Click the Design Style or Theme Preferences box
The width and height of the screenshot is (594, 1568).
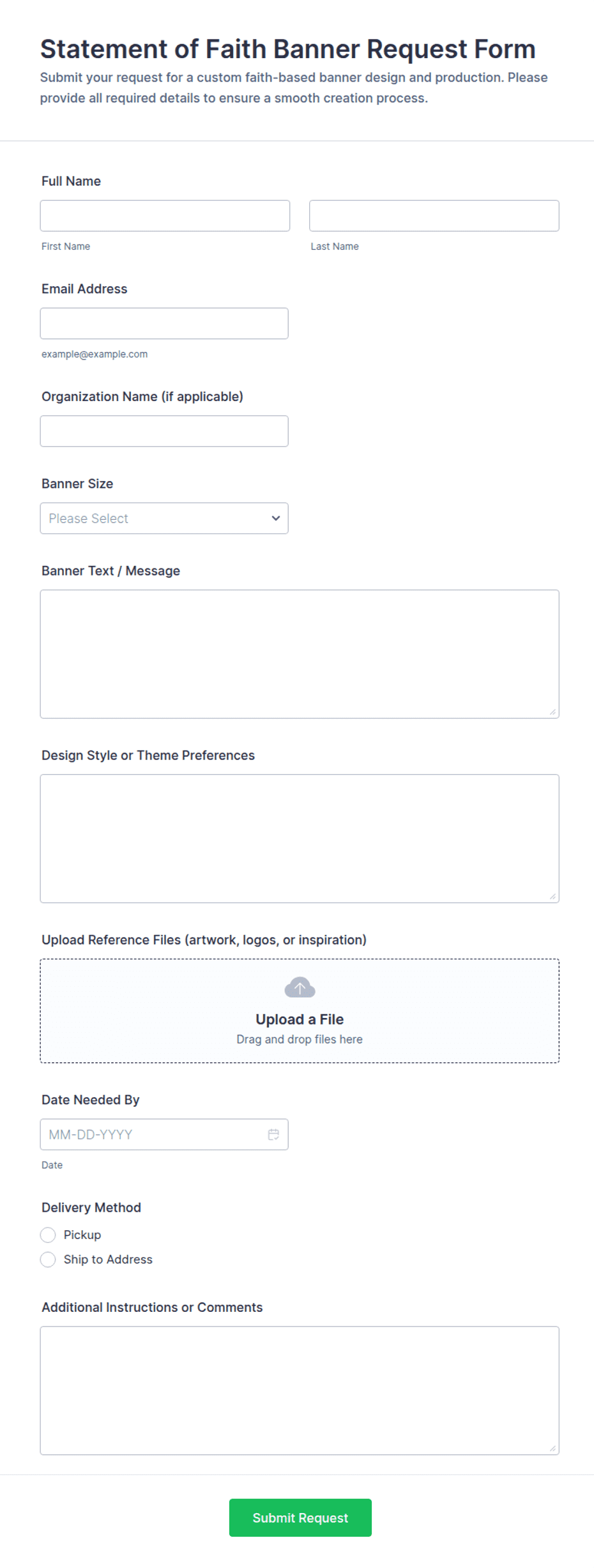(300, 839)
